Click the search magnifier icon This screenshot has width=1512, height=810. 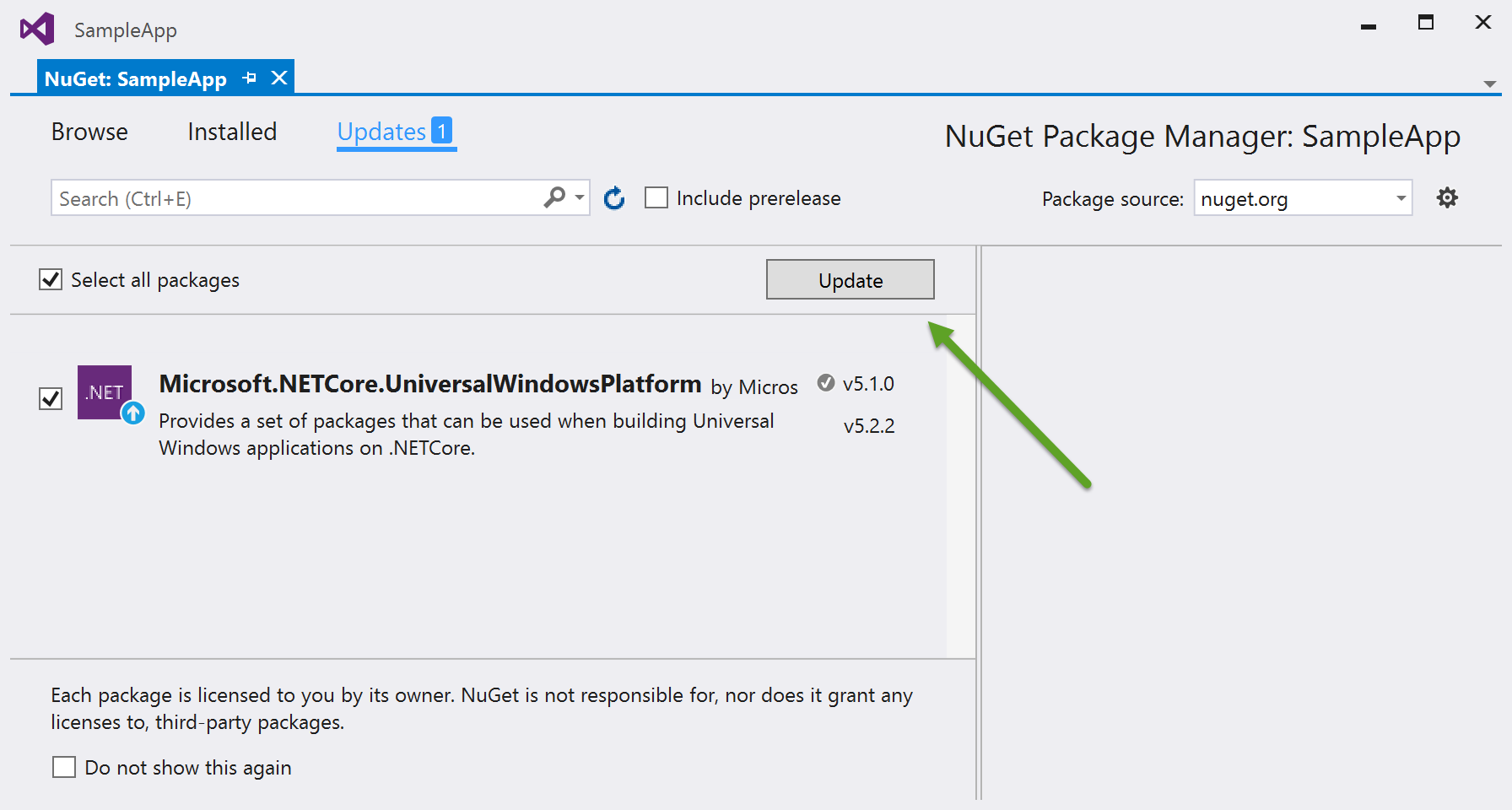(554, 197)
